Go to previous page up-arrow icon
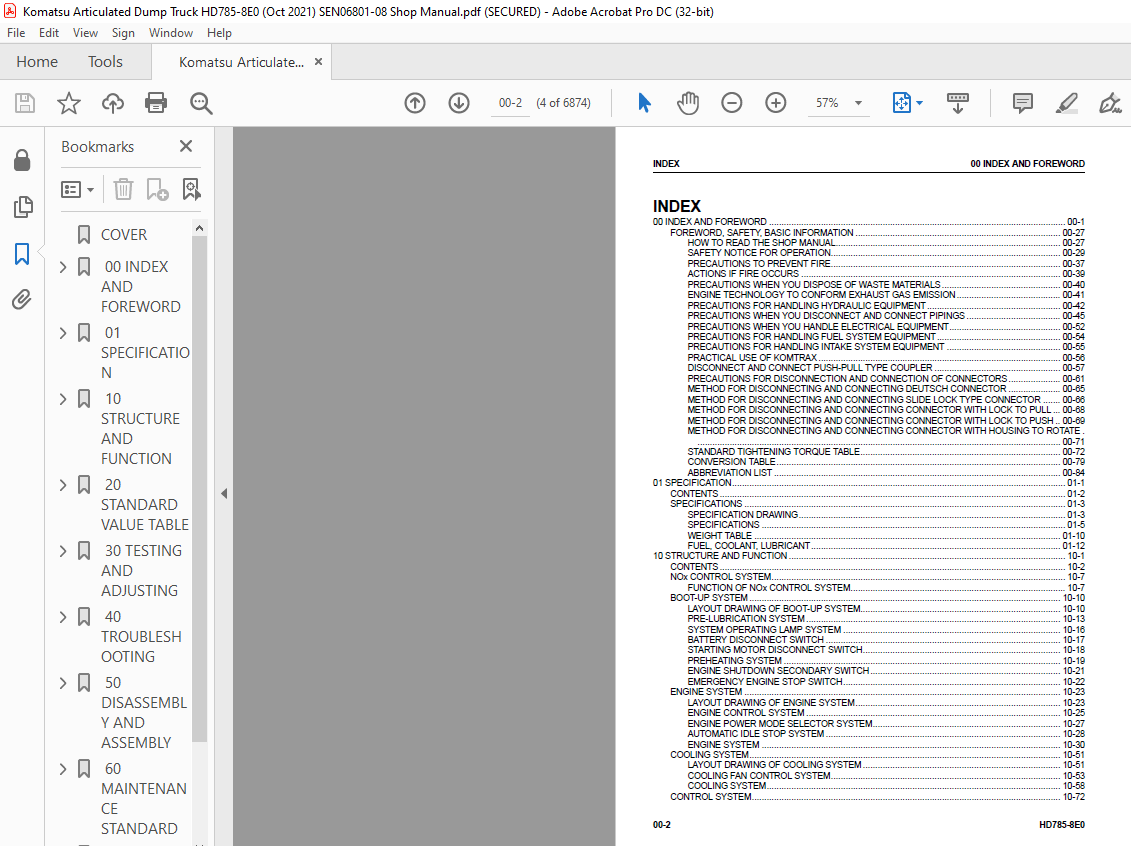 [415, 103]
